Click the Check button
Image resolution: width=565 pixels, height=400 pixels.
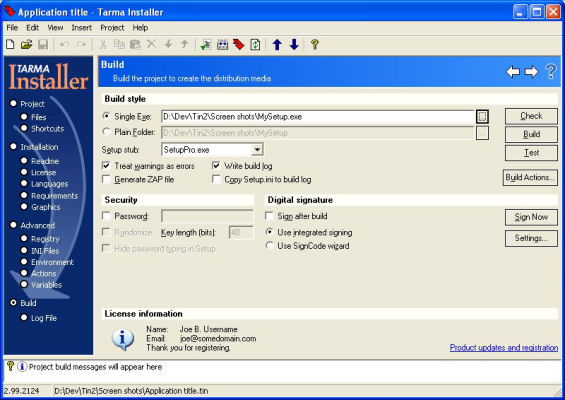click(x=531, y=116)
